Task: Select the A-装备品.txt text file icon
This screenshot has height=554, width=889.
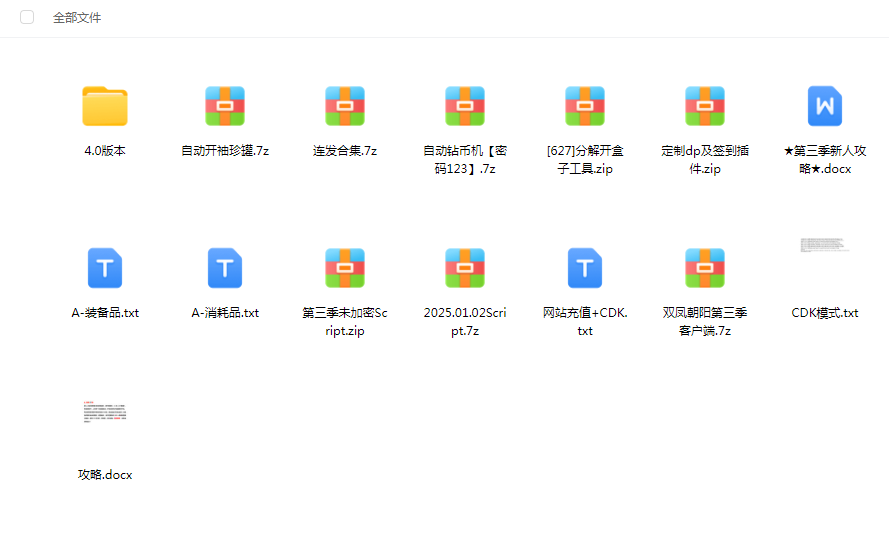Action: tap(105, 268)
